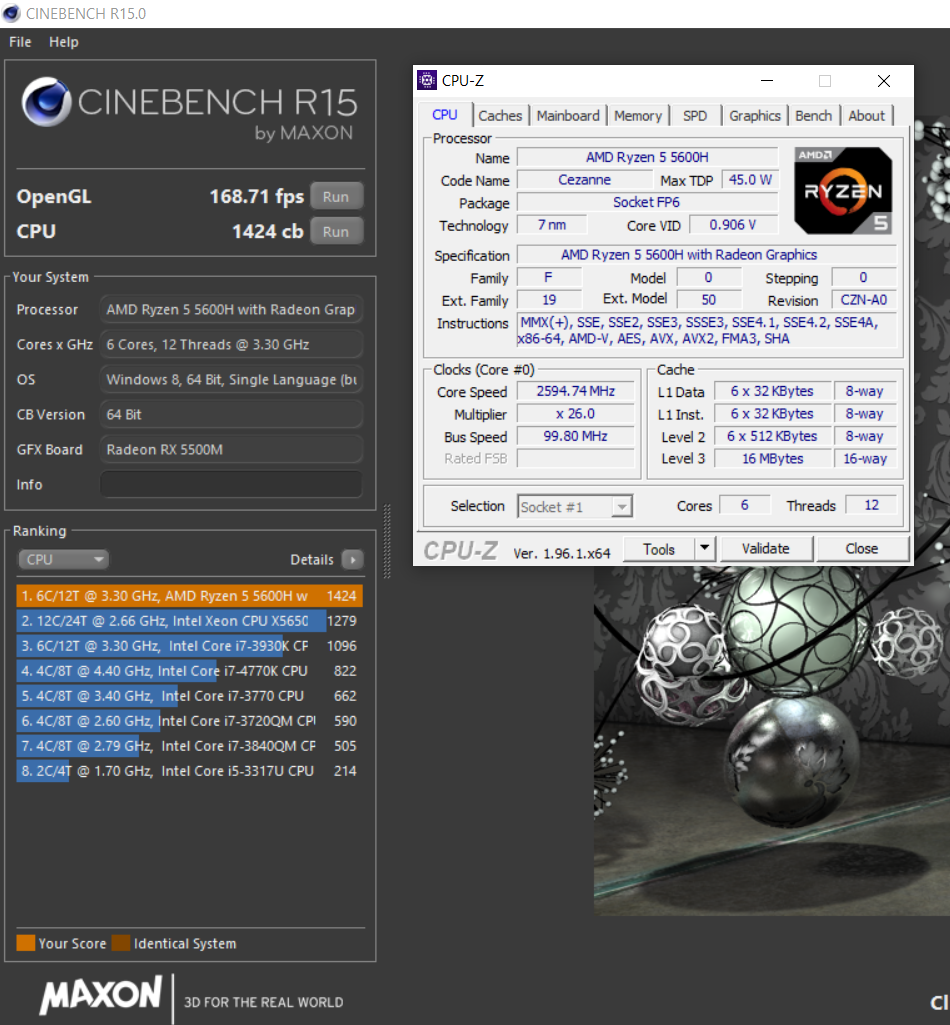Click the Core Speed value 2594.74 MHz

pos(575,391)
